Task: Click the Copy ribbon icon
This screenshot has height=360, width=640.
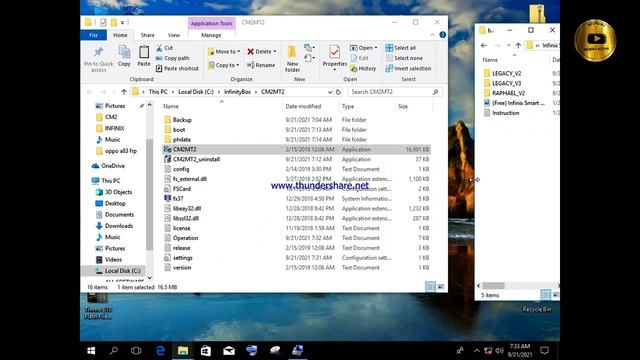Action: (x=124, y=56)
